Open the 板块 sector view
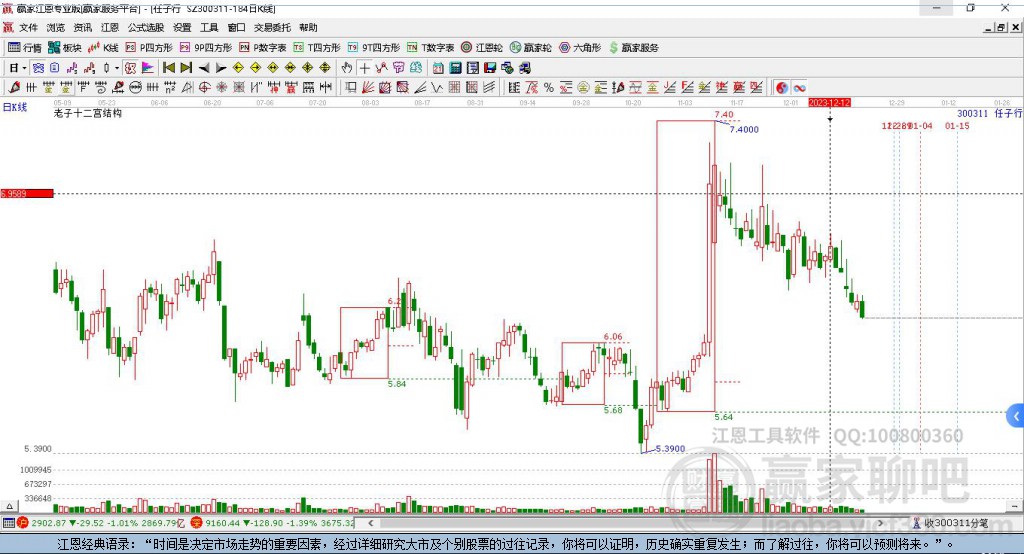Image resolution: width=1024 pixels, height=554 pixels. click(65, 48)
